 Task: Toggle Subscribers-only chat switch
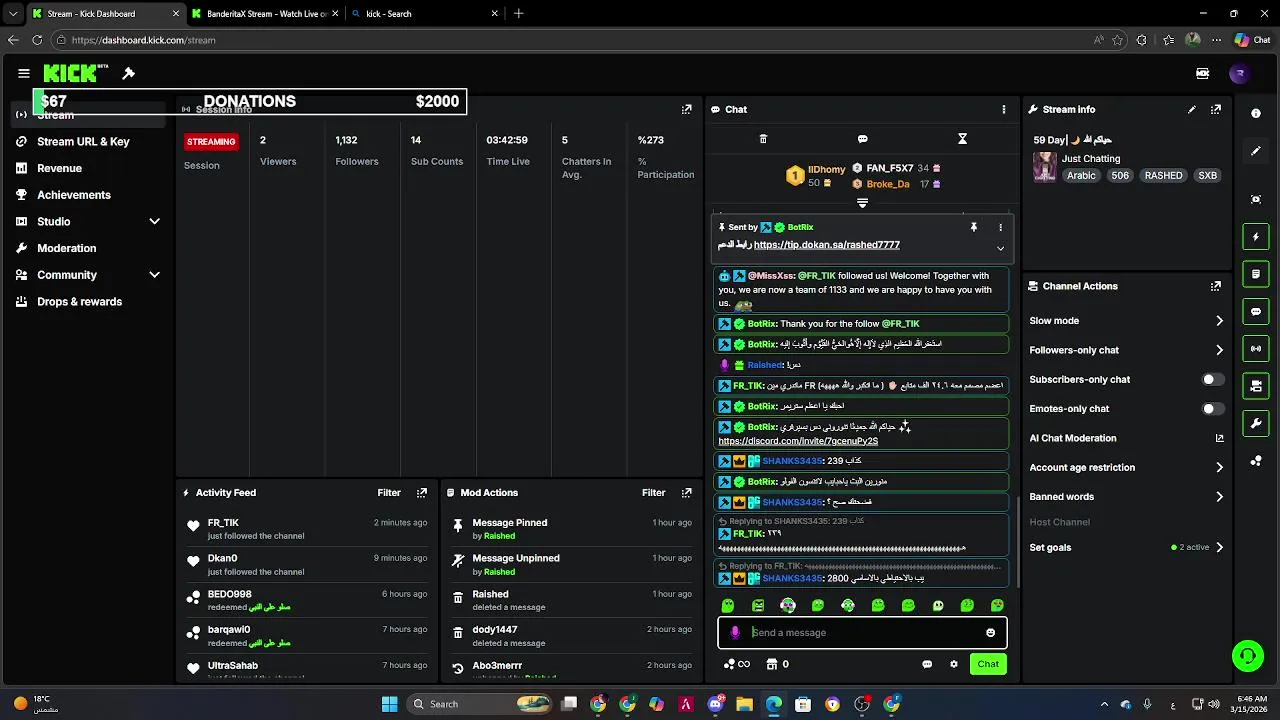coord(1212,380)
